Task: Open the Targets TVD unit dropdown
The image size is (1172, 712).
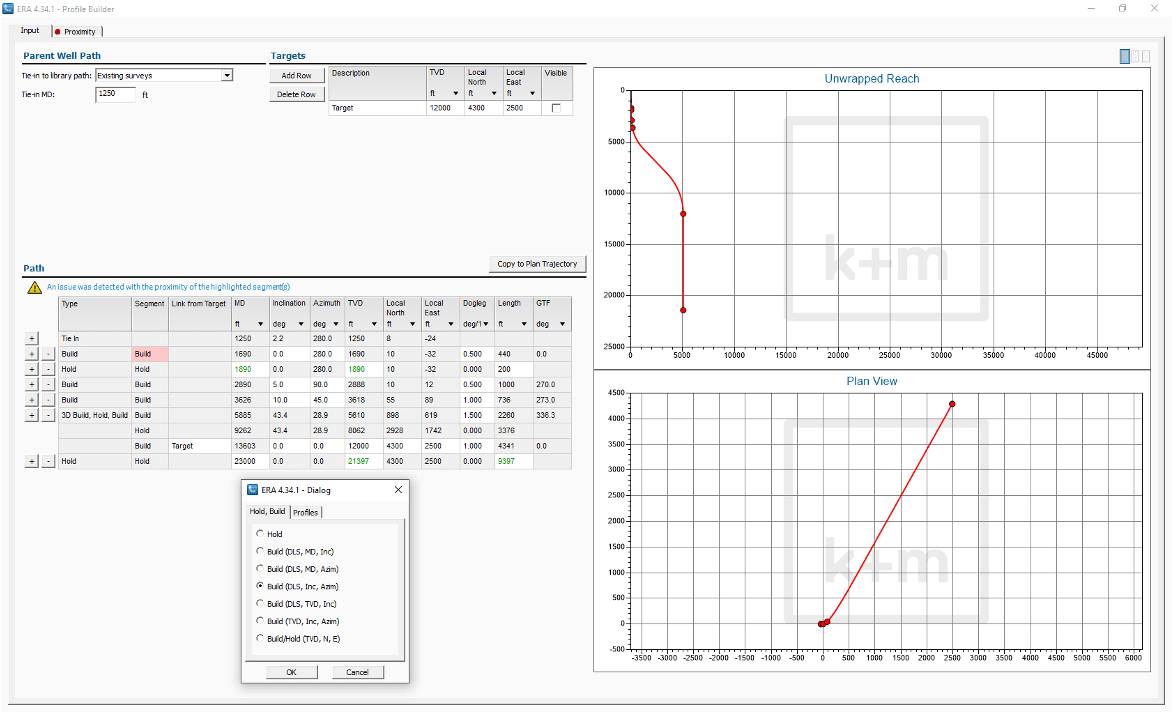Action: point(455,93)
